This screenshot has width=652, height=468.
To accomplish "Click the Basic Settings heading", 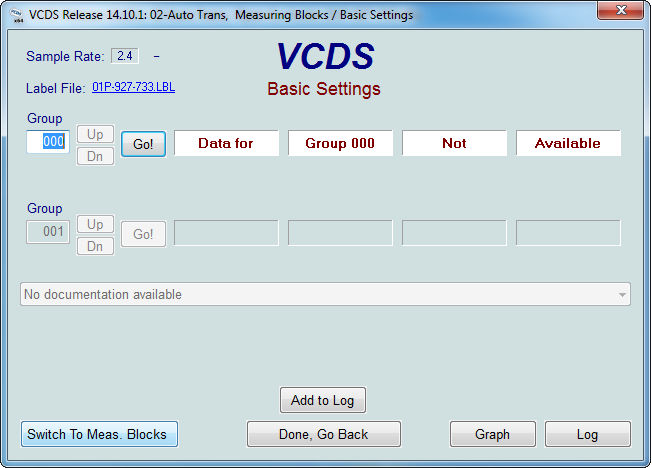I will point(324,89).
